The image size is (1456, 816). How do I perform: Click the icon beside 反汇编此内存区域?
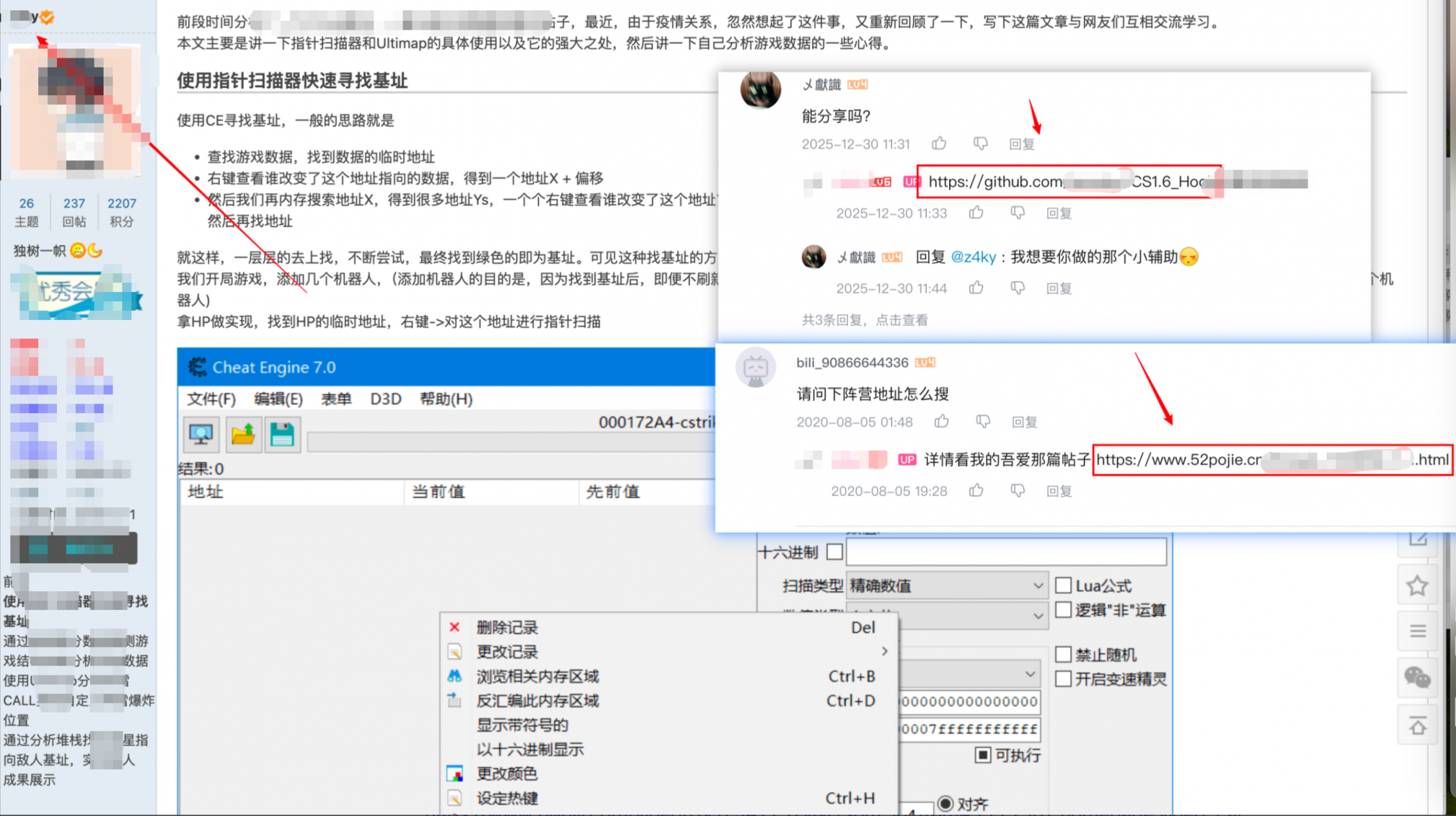[x=454, y=700]
